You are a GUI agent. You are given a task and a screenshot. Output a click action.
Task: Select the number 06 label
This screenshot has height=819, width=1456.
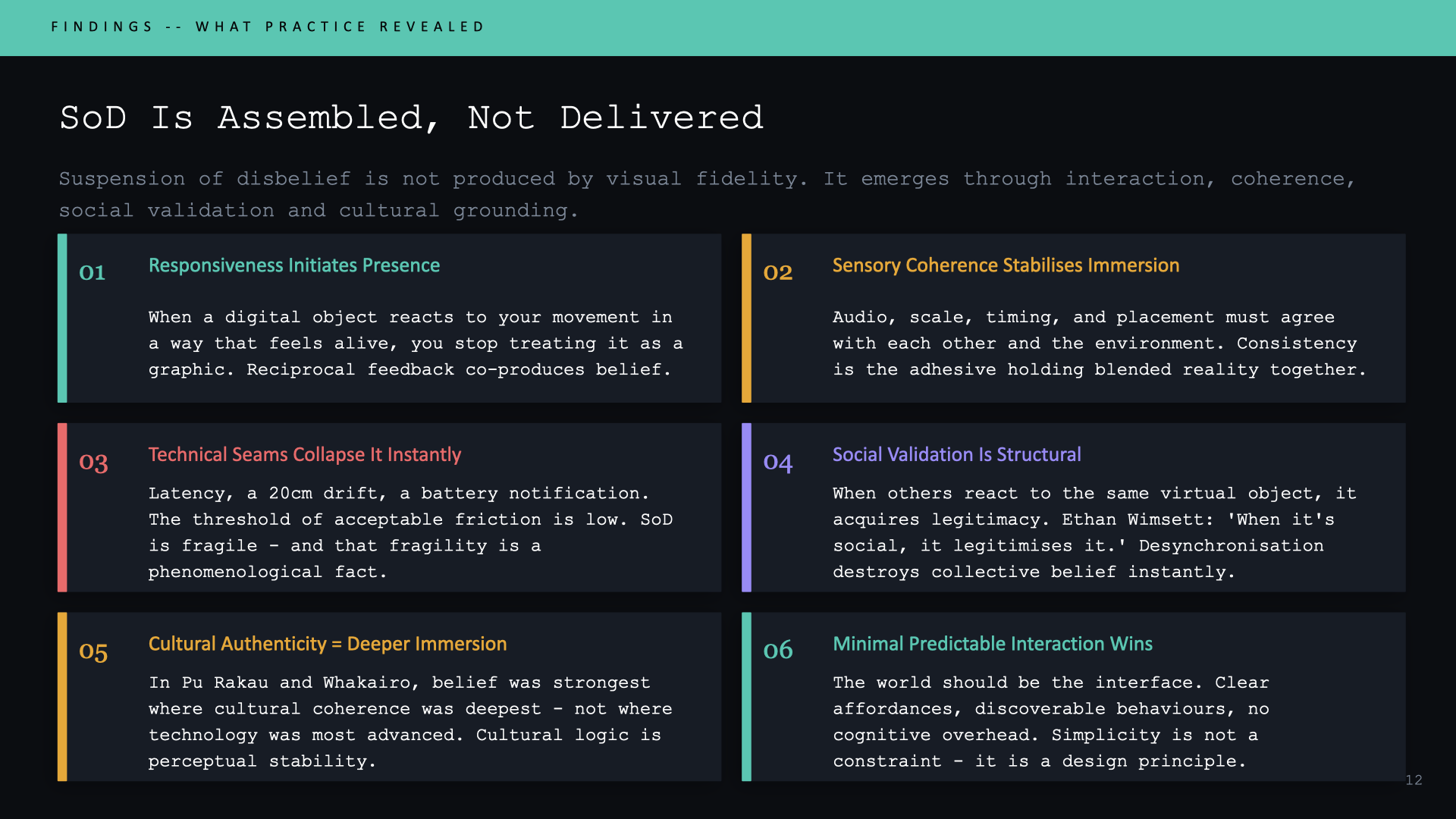pos(777,651)
